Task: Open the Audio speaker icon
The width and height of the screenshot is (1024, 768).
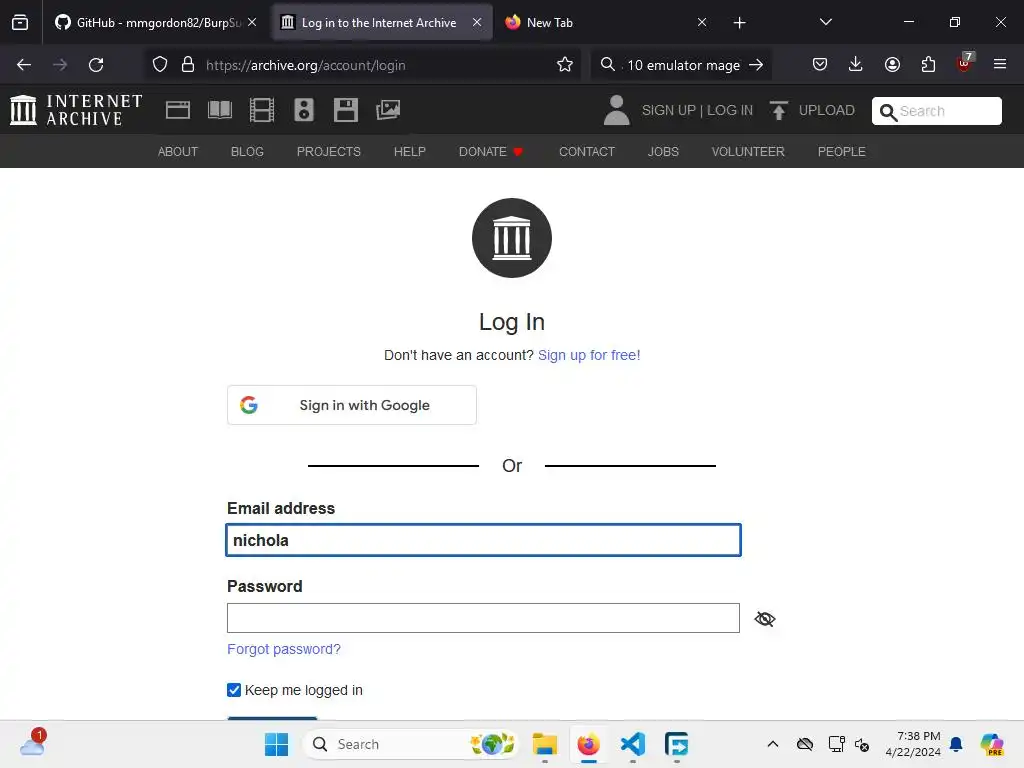Action: 304,110
